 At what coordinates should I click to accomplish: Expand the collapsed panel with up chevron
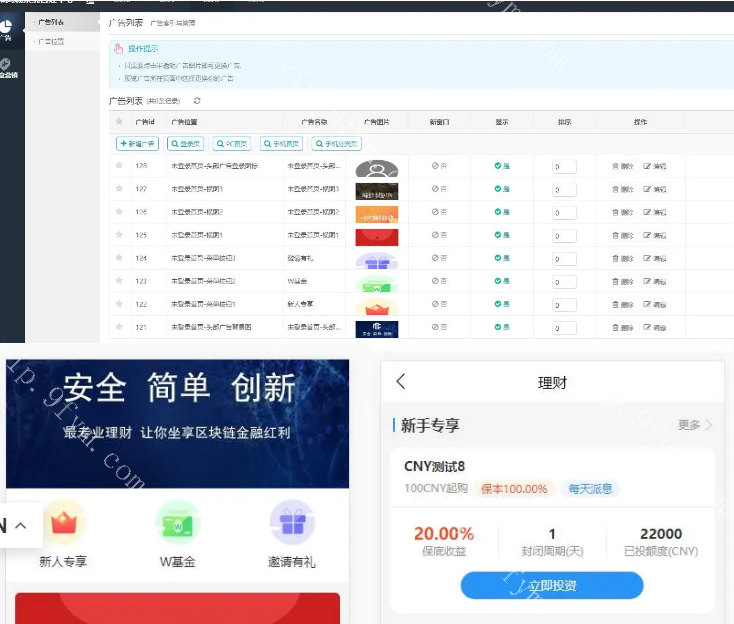21,525
